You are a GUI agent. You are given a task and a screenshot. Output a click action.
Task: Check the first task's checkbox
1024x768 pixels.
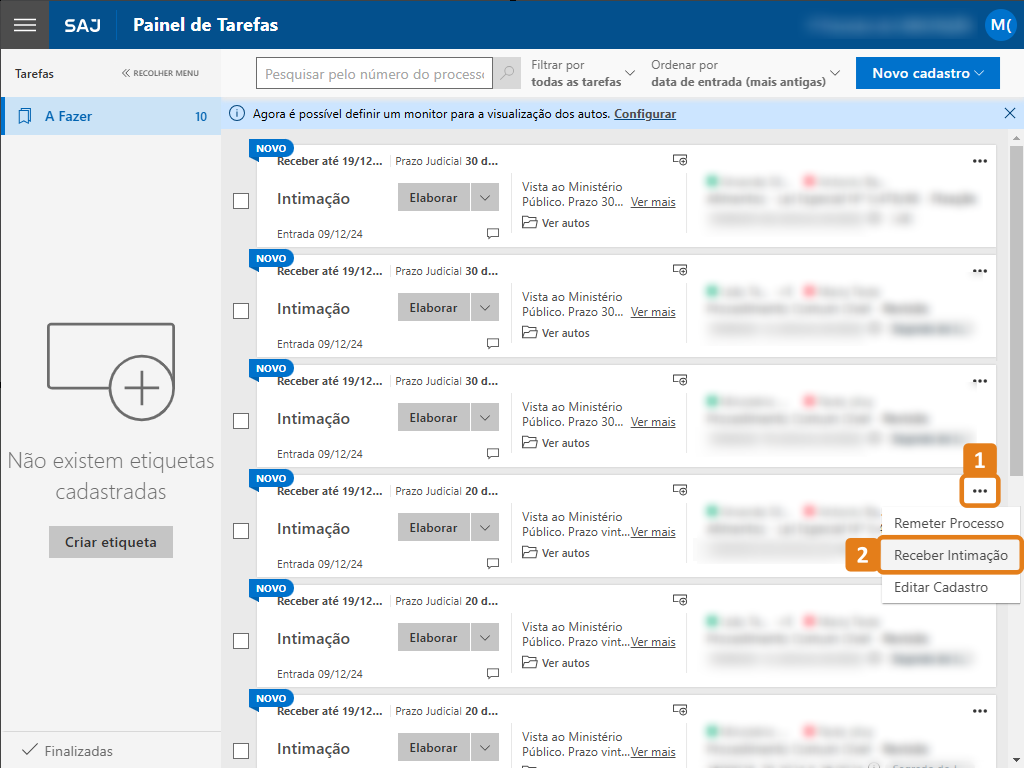coord(241,201)
